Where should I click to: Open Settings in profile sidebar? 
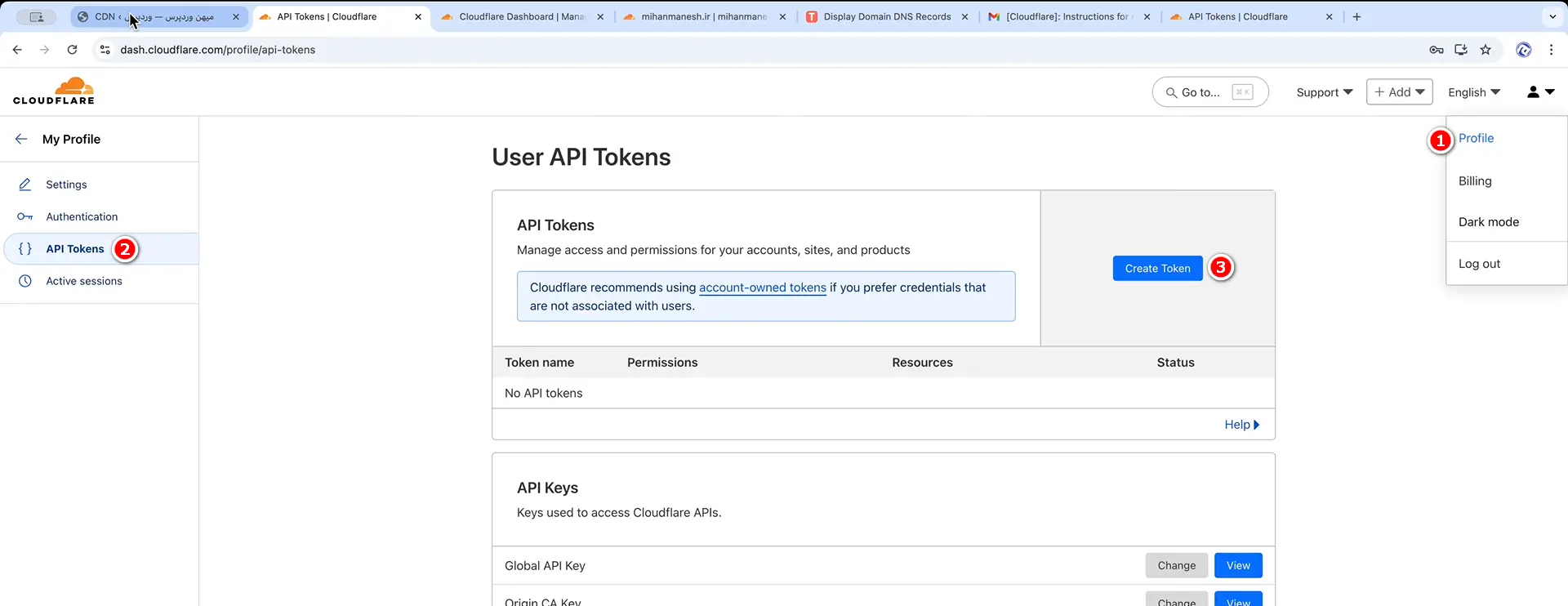click(66, 185)
